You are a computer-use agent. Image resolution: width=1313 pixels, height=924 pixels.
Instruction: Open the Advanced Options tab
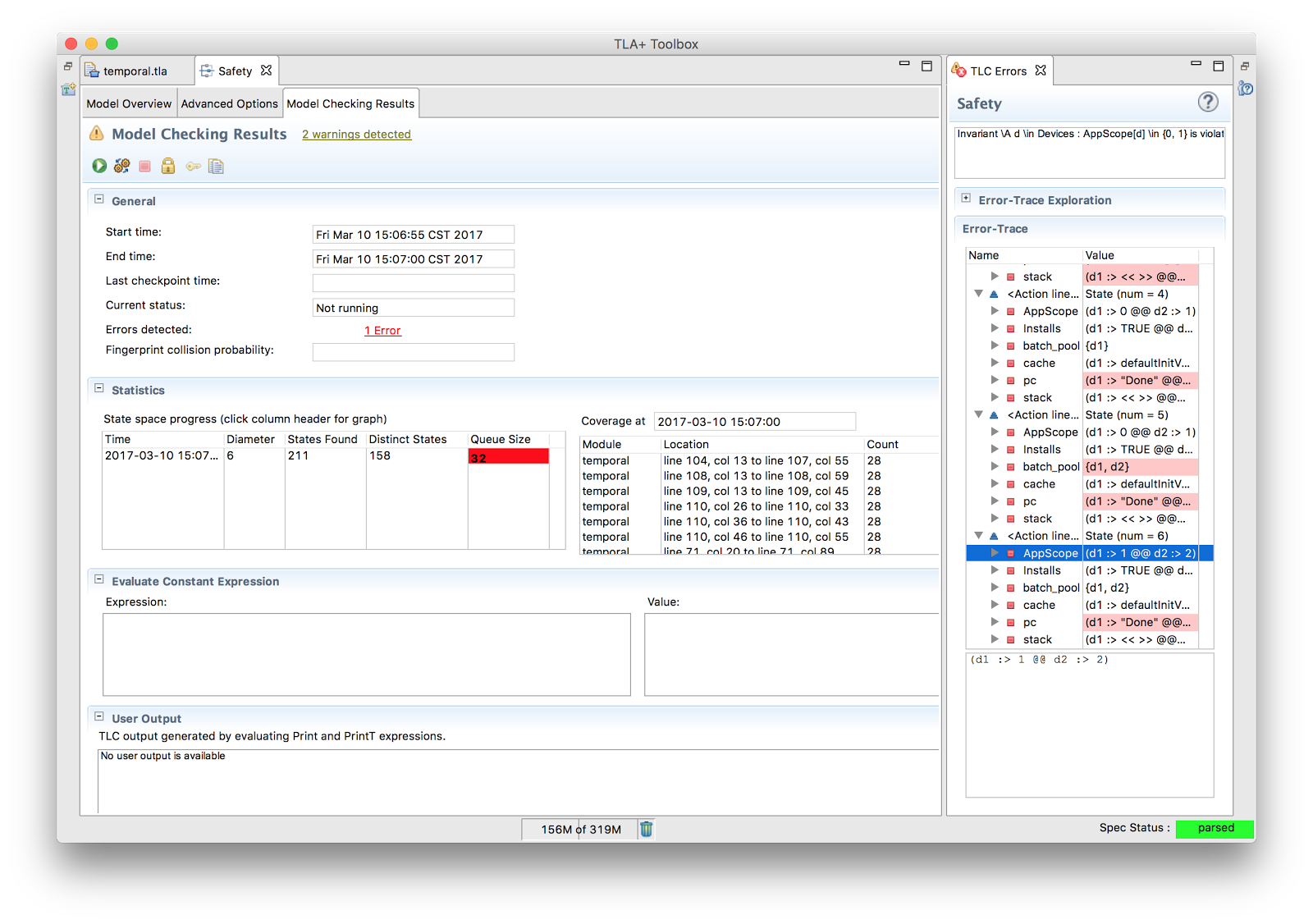coord(229,104)
